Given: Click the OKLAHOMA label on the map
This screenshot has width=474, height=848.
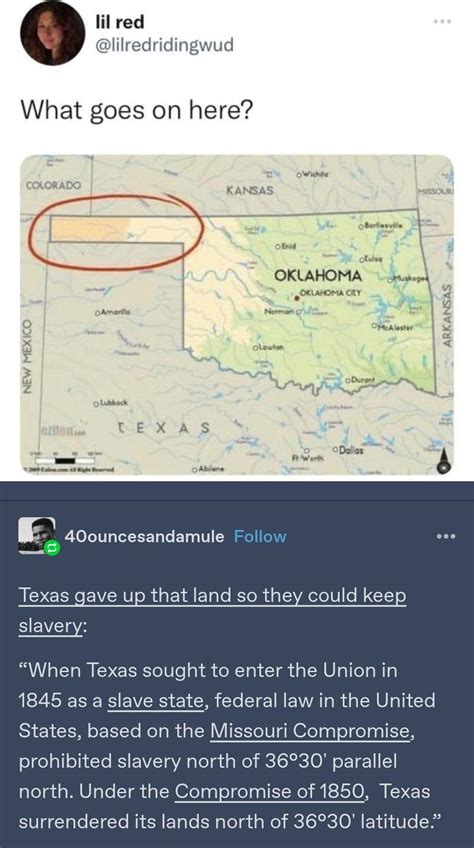Looking at the screenshot, I should pos(318,275).
